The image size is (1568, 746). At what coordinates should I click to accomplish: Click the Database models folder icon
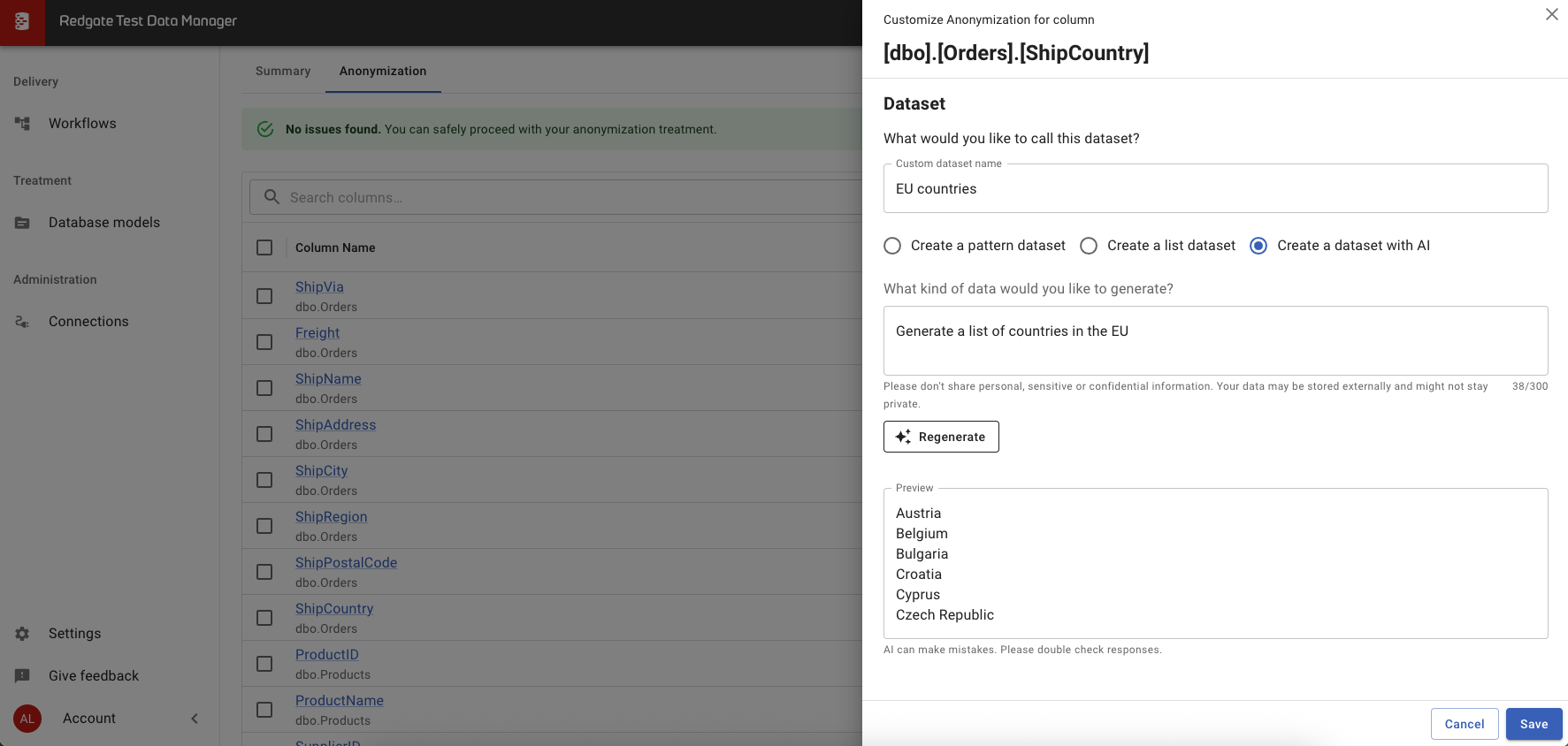tap(22, 223)
